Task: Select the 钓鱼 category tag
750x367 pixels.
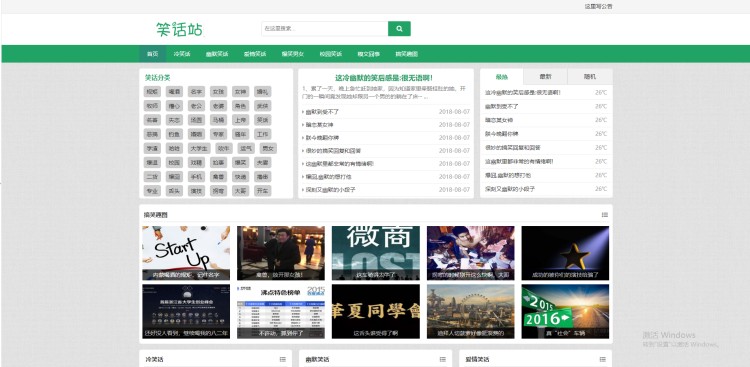Action: pyautogui.click(x=174, y=134)
